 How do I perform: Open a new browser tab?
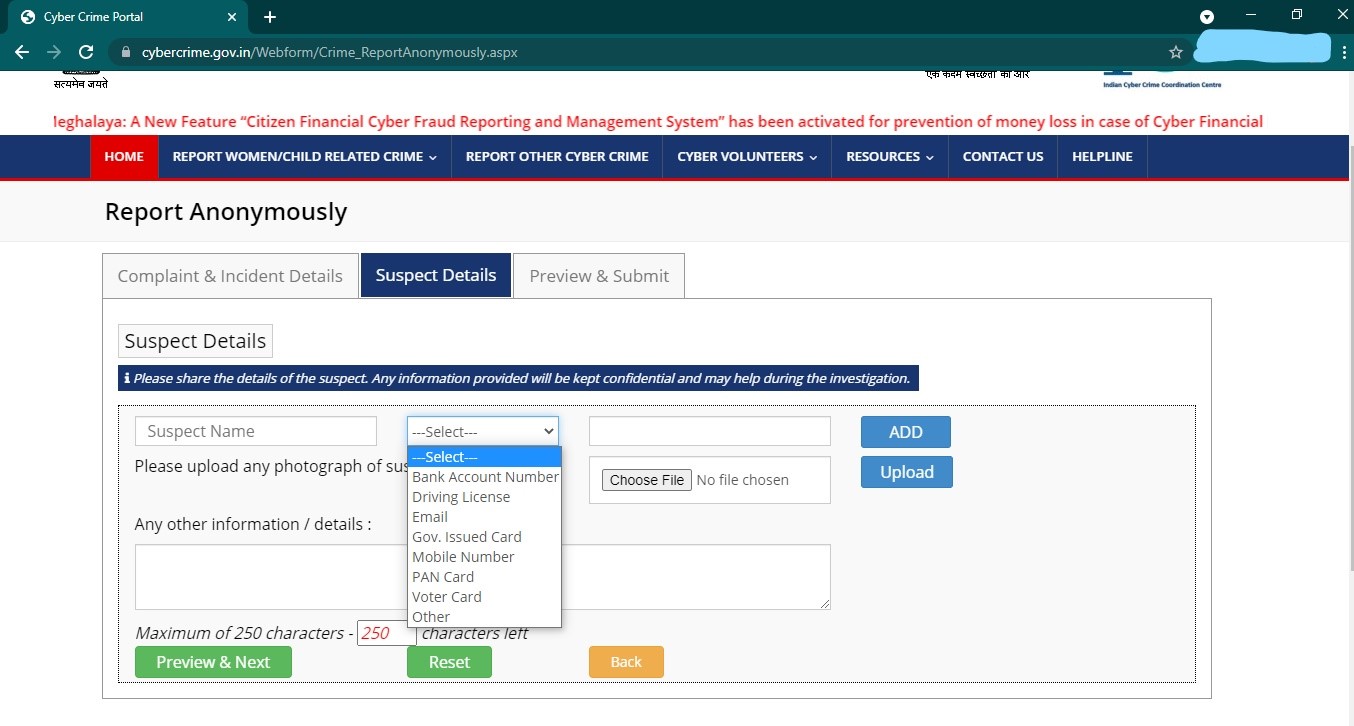[269, 16]
